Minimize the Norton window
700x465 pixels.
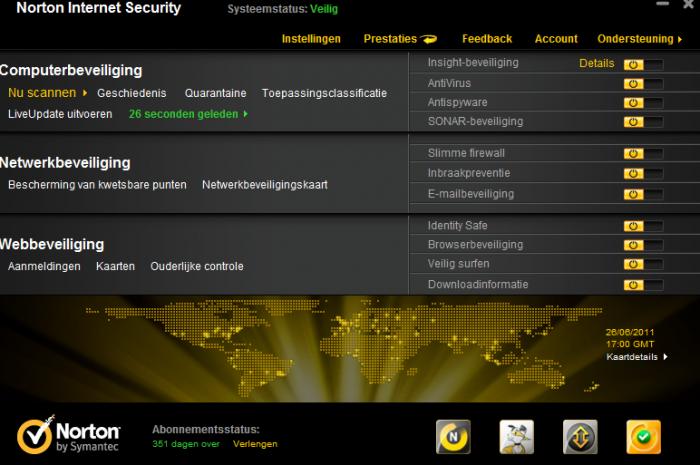[x=662, y=4]
